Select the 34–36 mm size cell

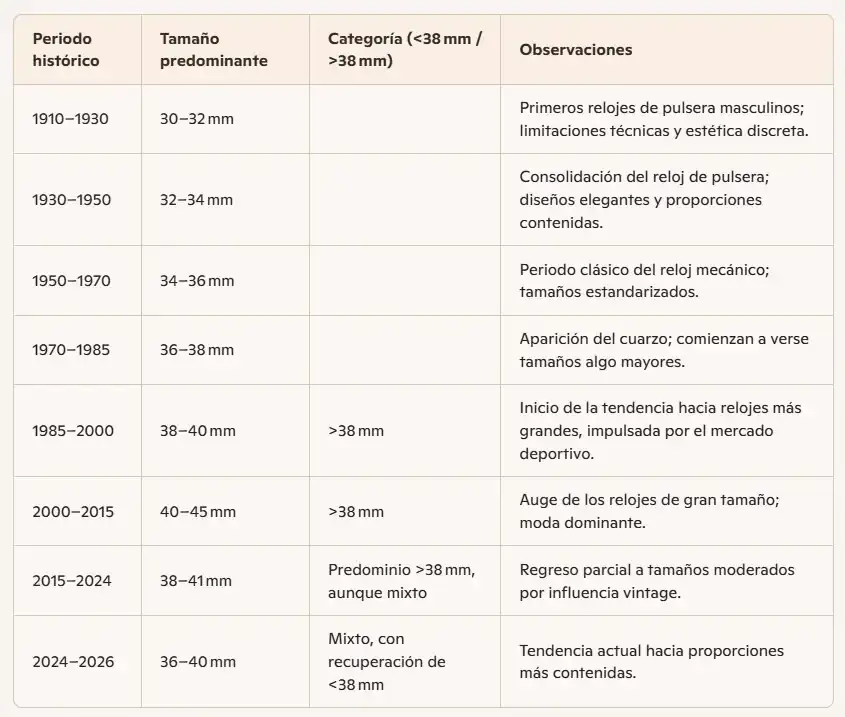pos(197,281)
